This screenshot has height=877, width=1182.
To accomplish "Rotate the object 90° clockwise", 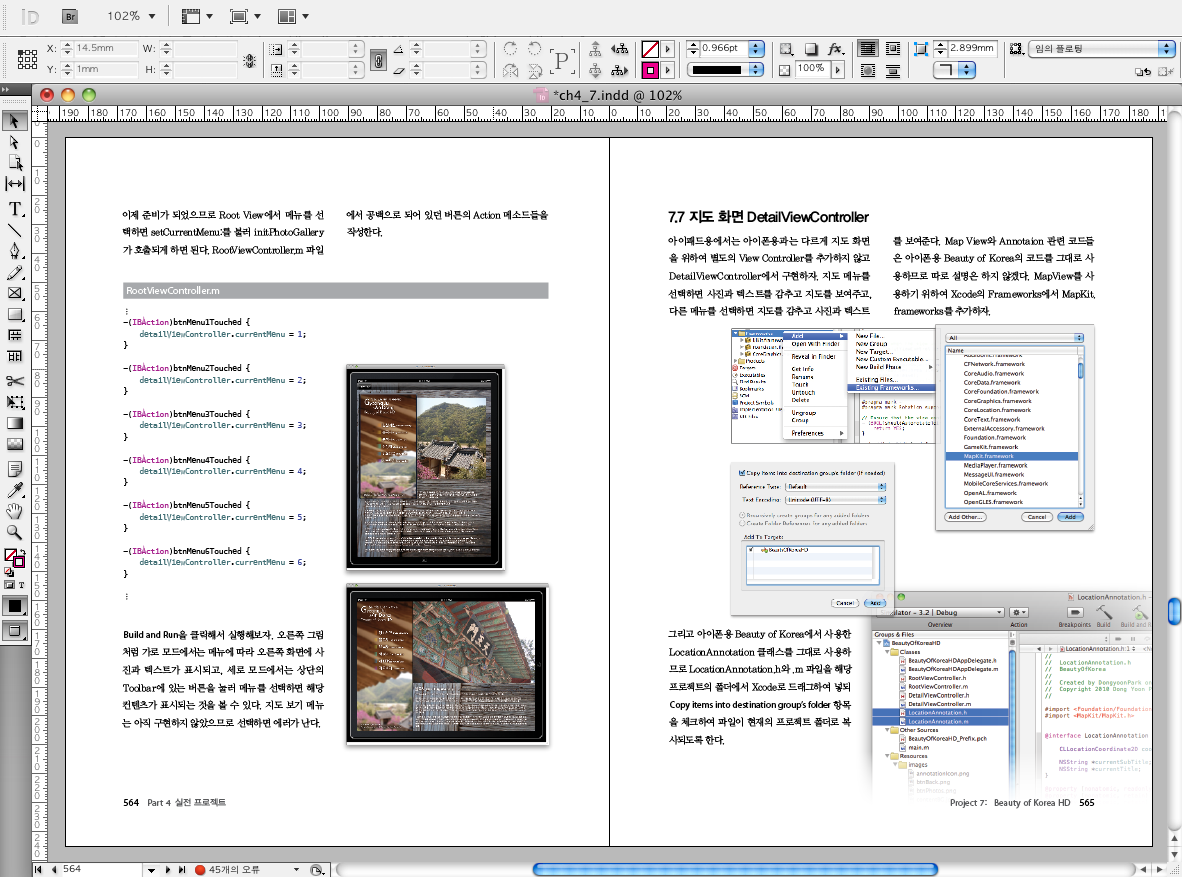I will coord(511,48).
